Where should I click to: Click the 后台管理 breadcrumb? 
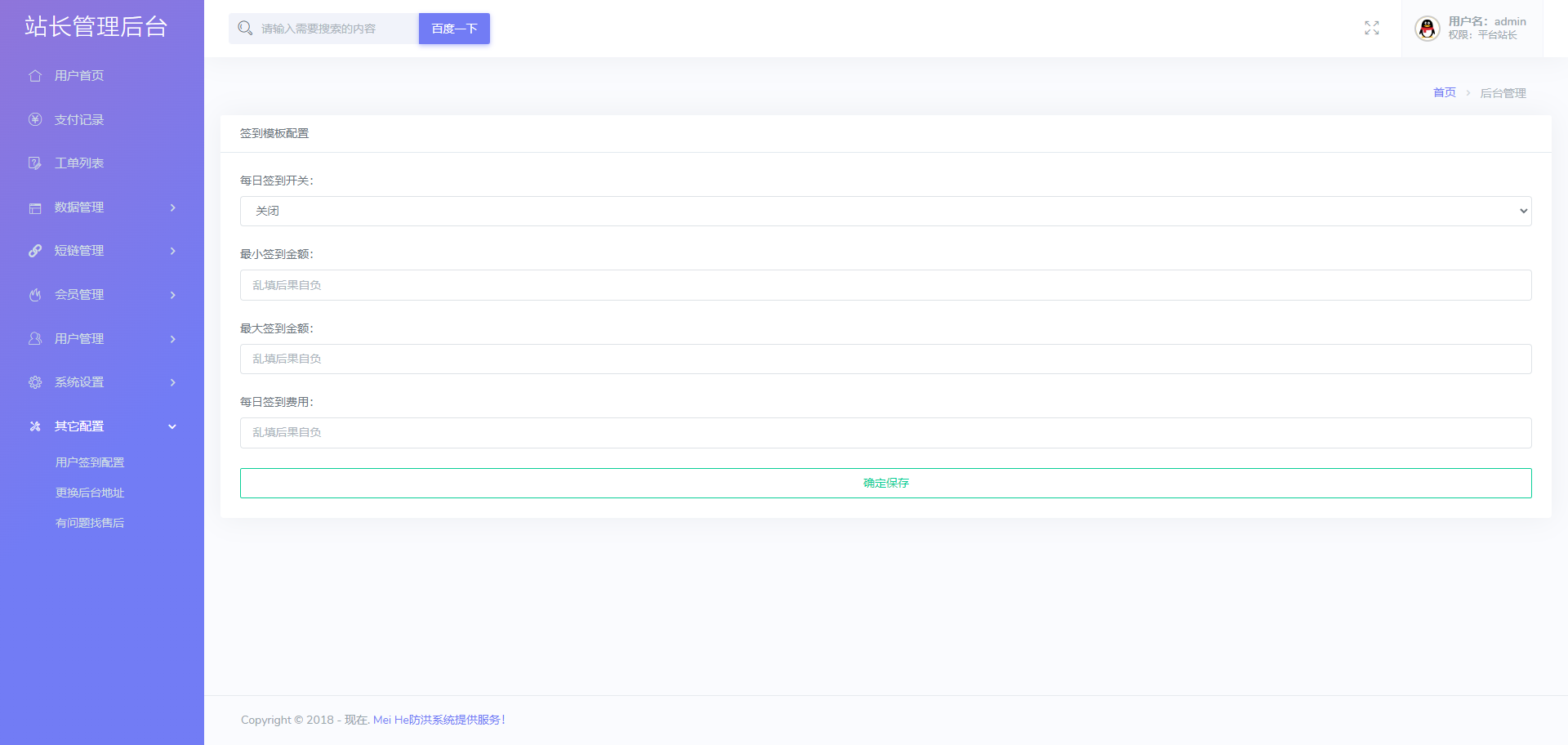pyautogui.click(x=1503, y=93)
